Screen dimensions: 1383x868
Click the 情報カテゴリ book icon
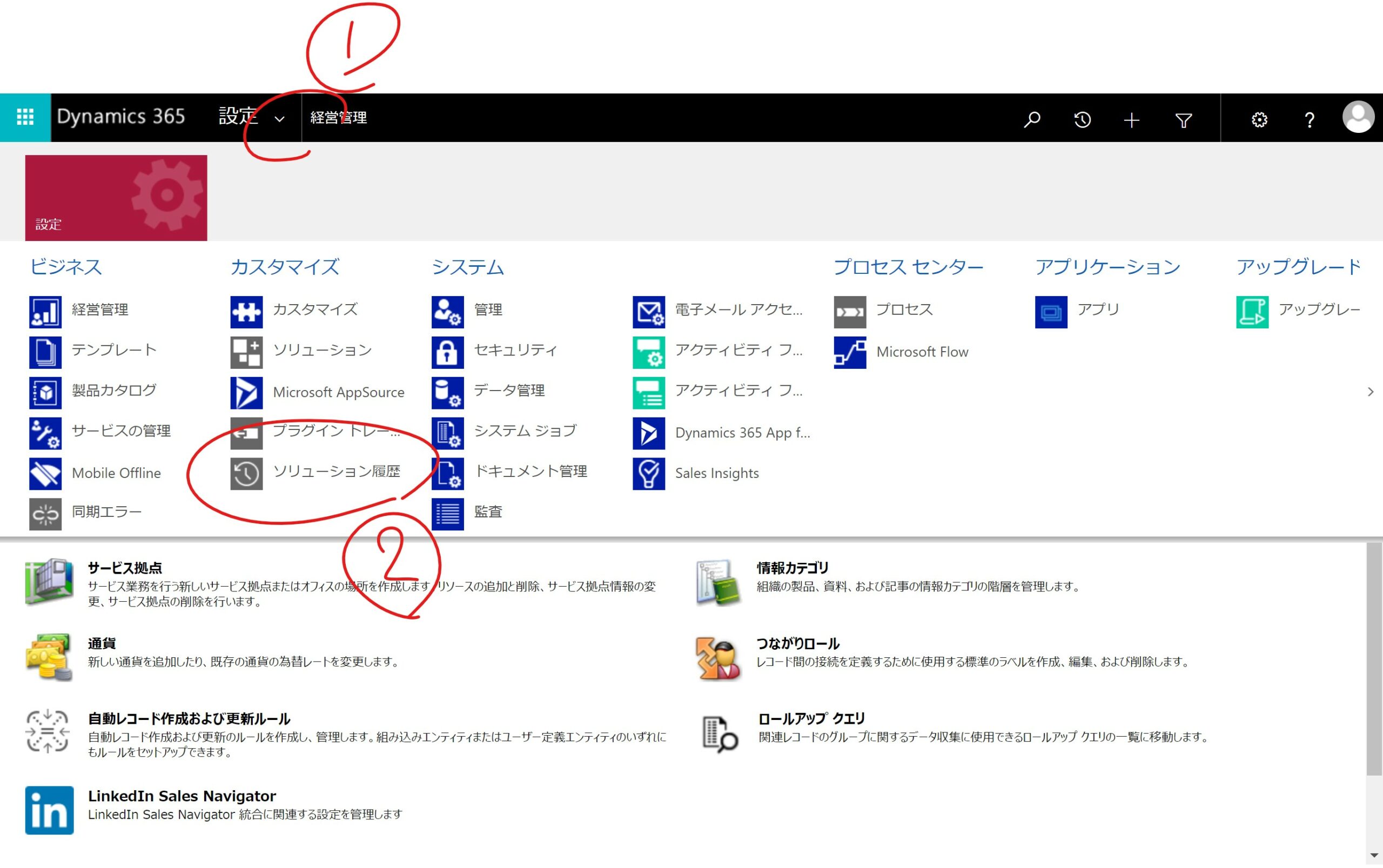(x=717, y=582)
